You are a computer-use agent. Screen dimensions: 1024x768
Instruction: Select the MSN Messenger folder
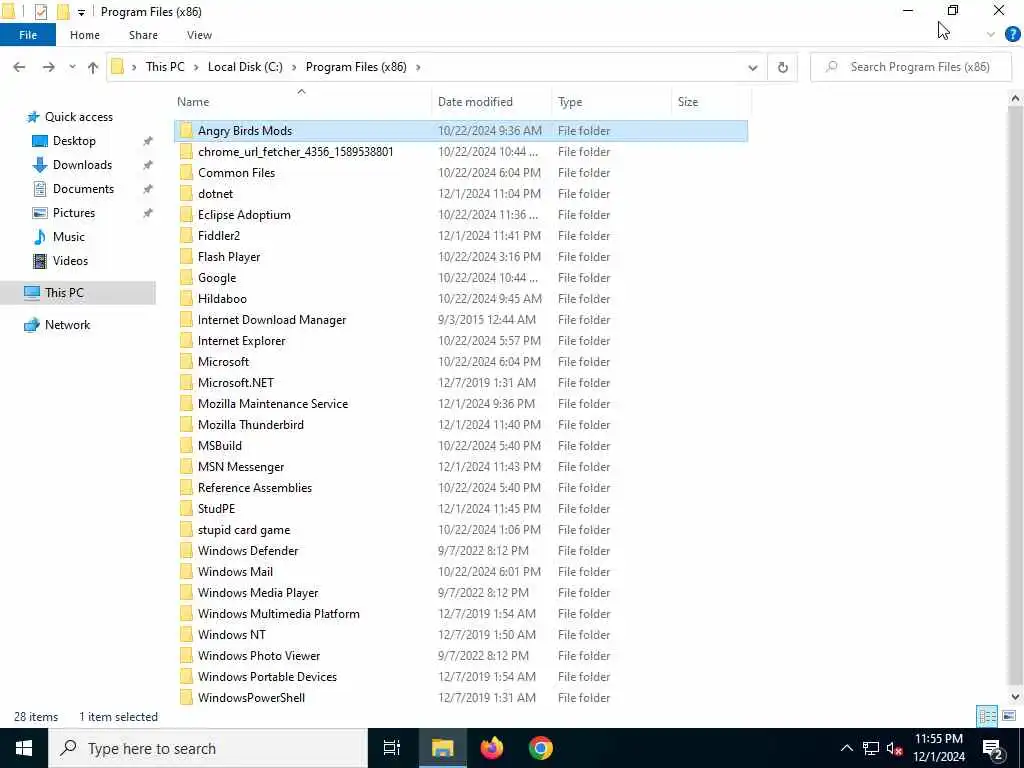[460, 467]
